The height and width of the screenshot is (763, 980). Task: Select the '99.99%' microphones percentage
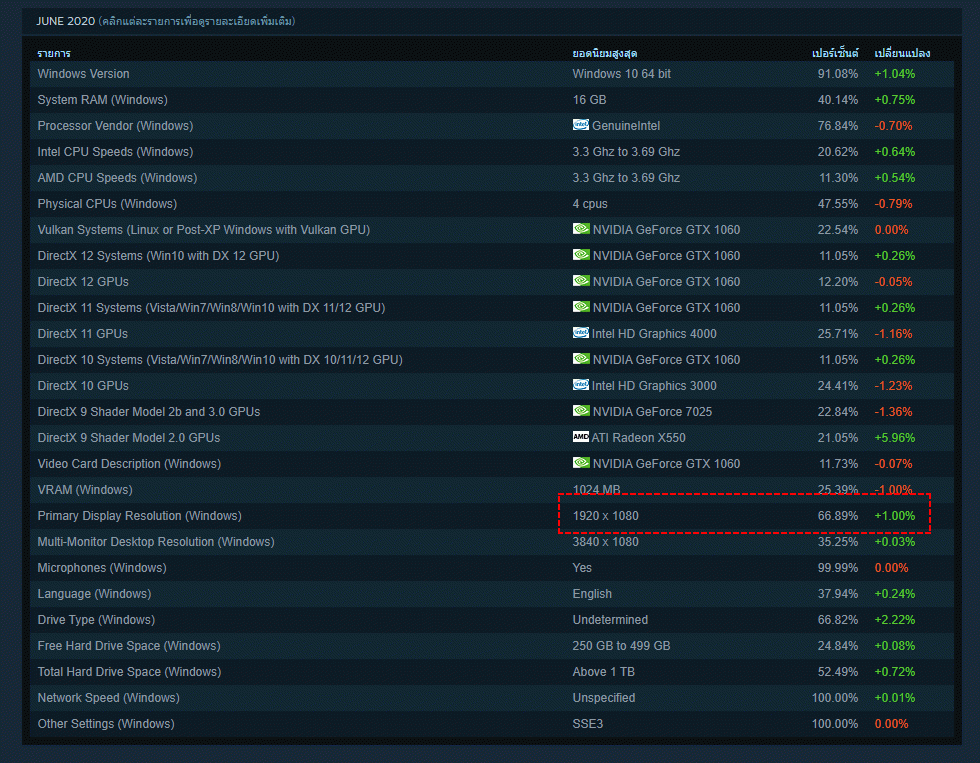pyautogui.click(x=838, y=568)
